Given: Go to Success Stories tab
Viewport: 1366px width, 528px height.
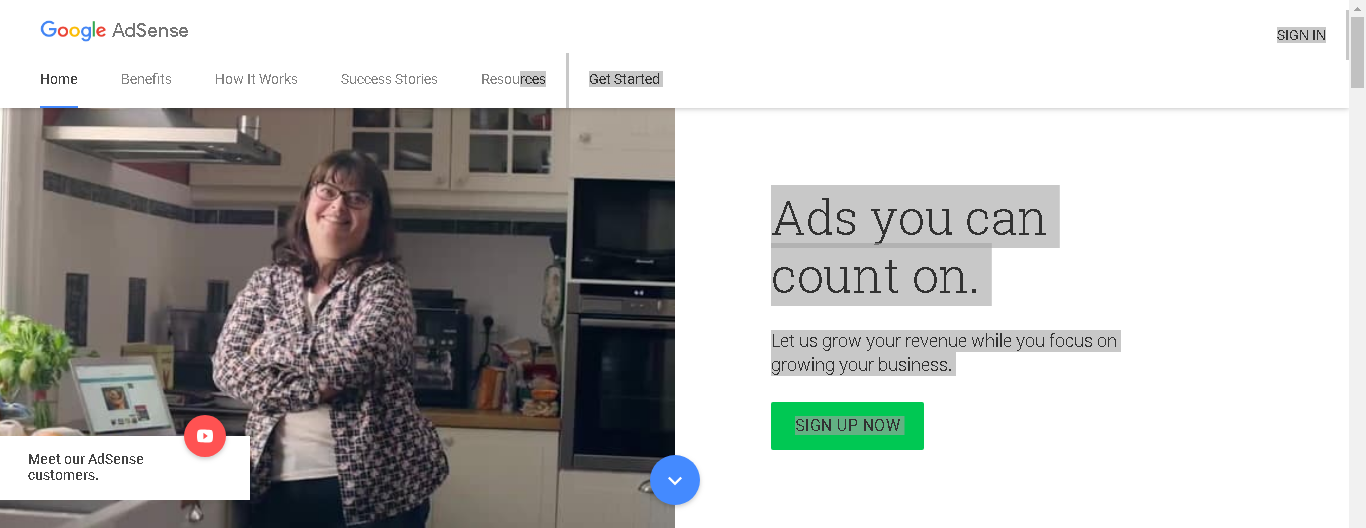Looking at the screenshot, I should (389, 79).
